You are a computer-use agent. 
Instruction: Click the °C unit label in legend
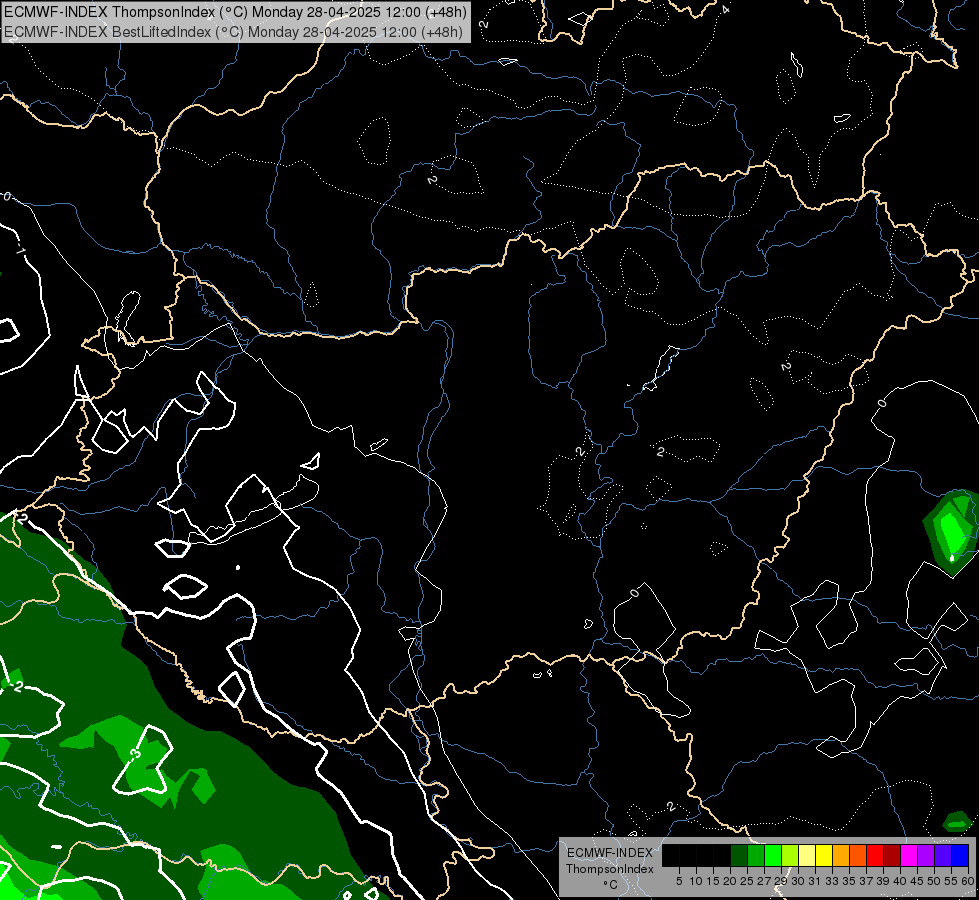610,885
